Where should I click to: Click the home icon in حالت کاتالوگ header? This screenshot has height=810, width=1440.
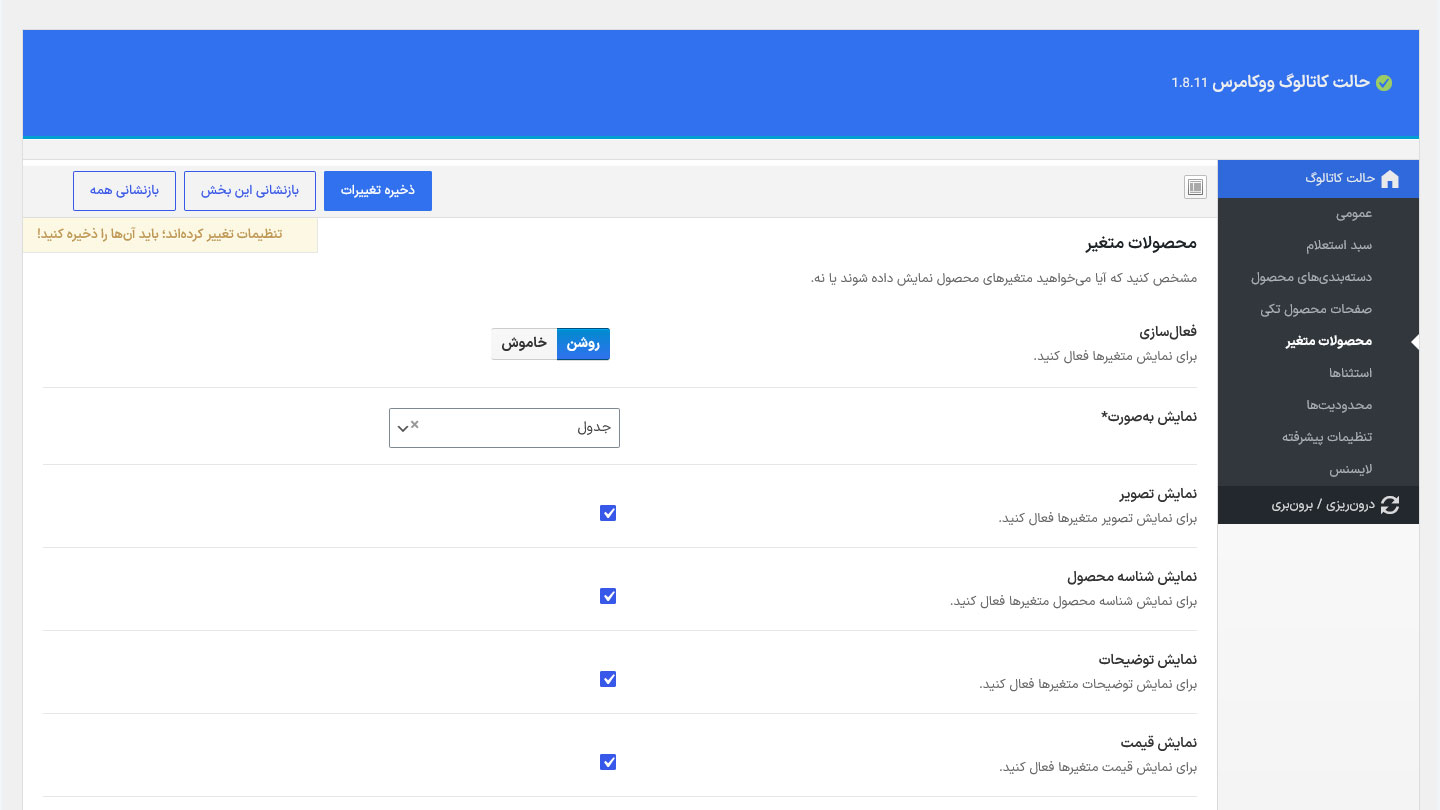point(1389,179)
